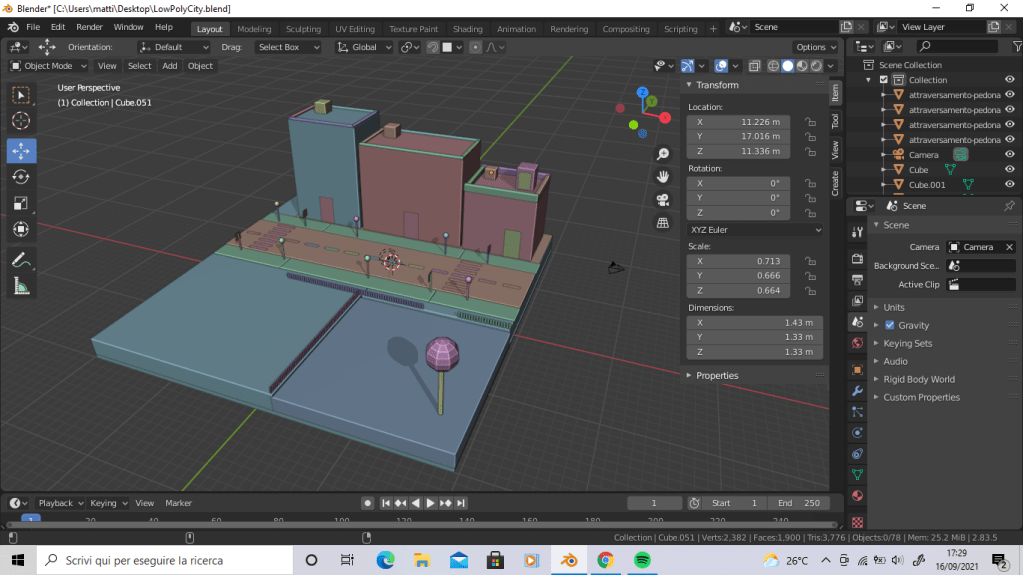Open the Render menu
The image size is (1023, 575).
tap(89, 27)
